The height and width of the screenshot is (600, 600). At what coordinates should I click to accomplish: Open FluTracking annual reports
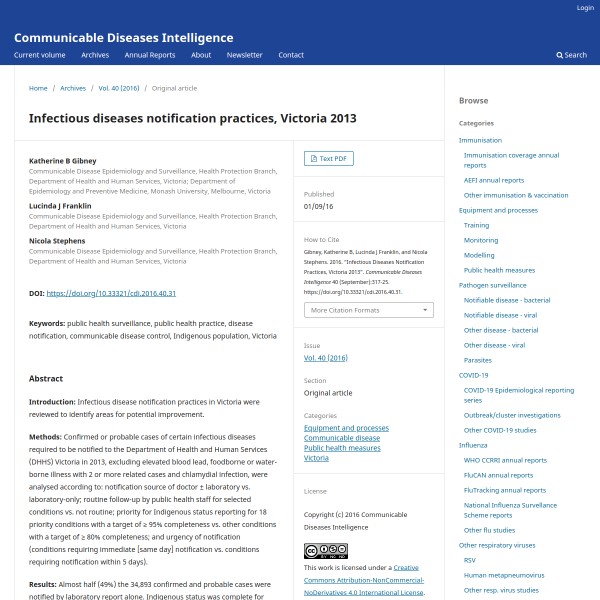(x=505, y=491)
